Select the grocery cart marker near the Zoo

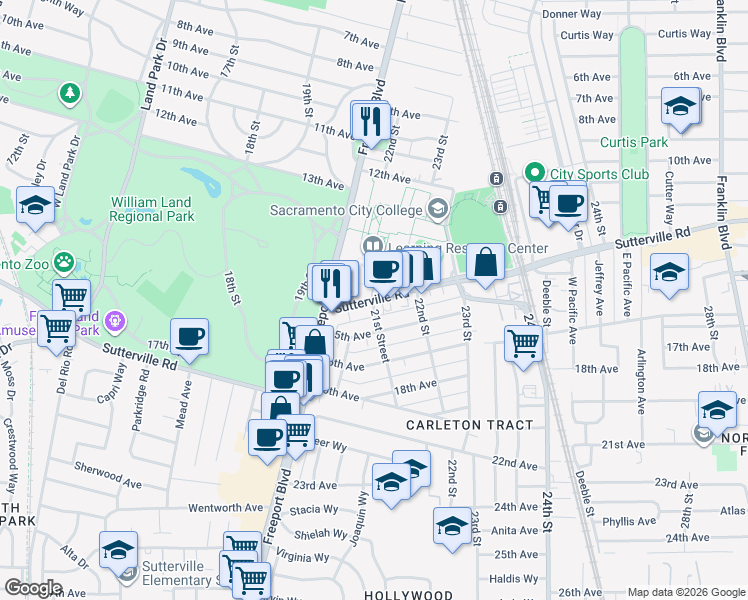click(71, 297)
